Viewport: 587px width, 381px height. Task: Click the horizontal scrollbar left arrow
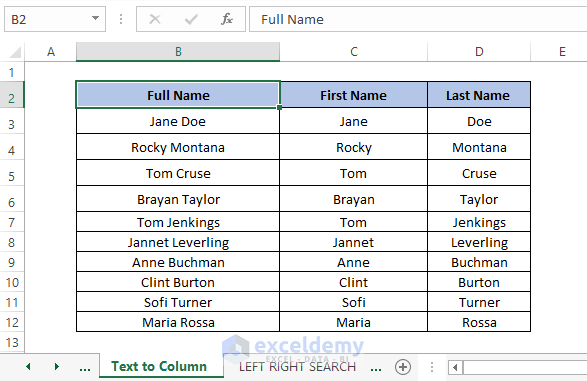click(x=455, y=367)
